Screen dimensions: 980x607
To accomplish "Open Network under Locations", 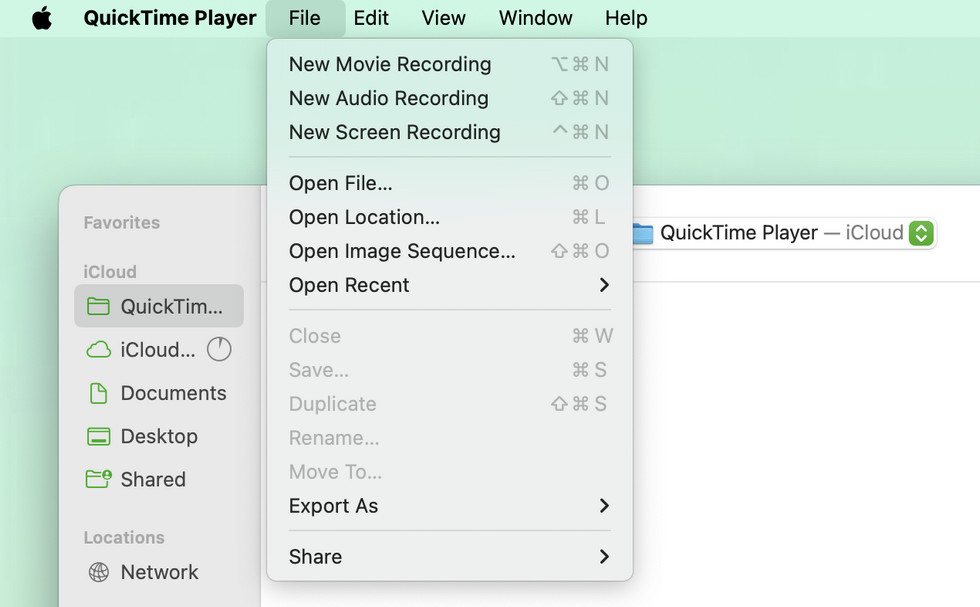I will (159, 572).
